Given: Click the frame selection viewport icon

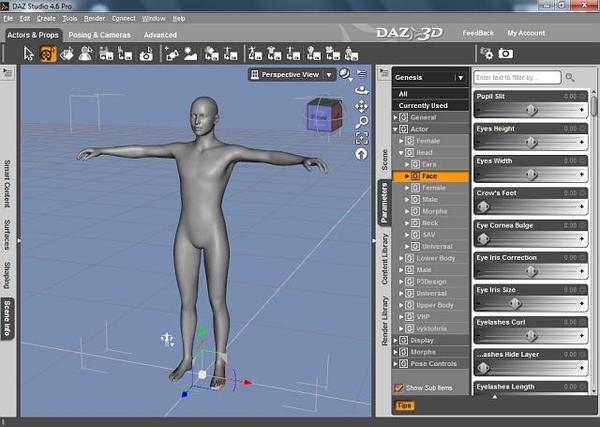Looking at the screenshot, I should pyautogui.click(x=362, y=138).
